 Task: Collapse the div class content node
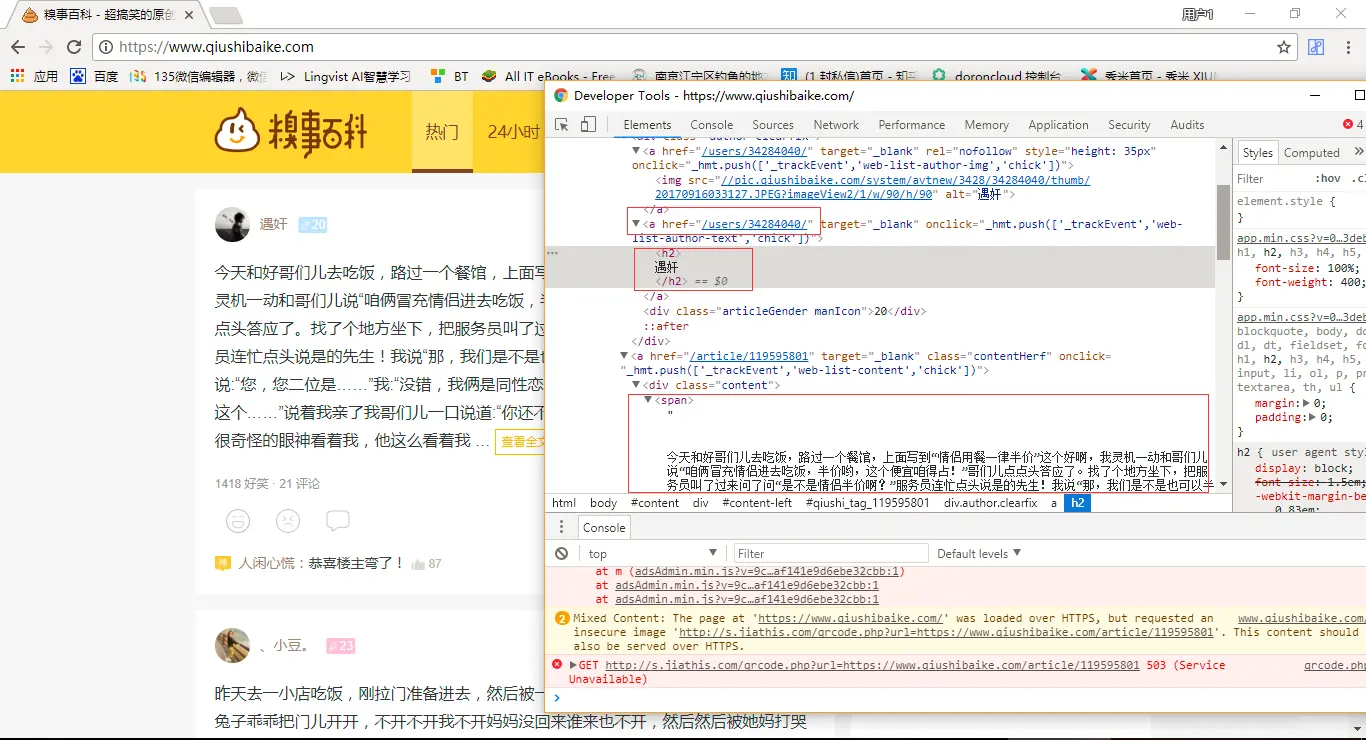[x=636, y=385]
